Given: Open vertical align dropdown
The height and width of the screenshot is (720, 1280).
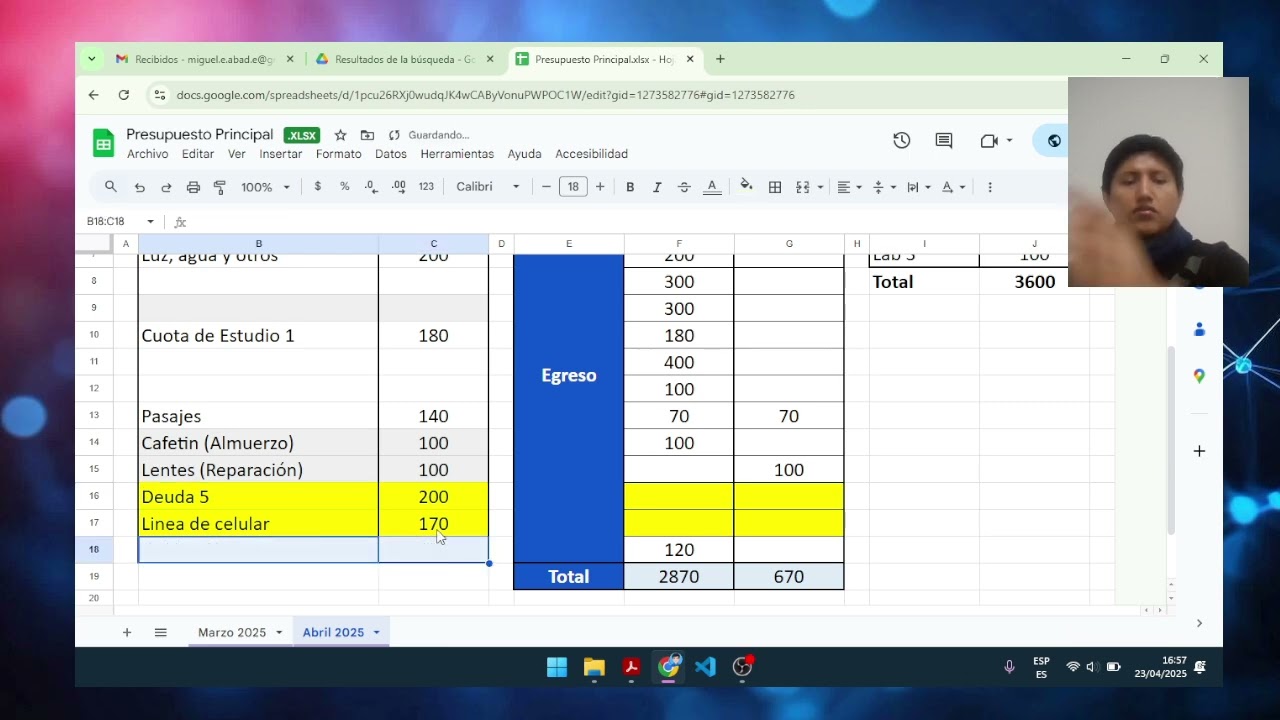Looking at the screenshot, I should pyautogui.click(x=884, y=187).
